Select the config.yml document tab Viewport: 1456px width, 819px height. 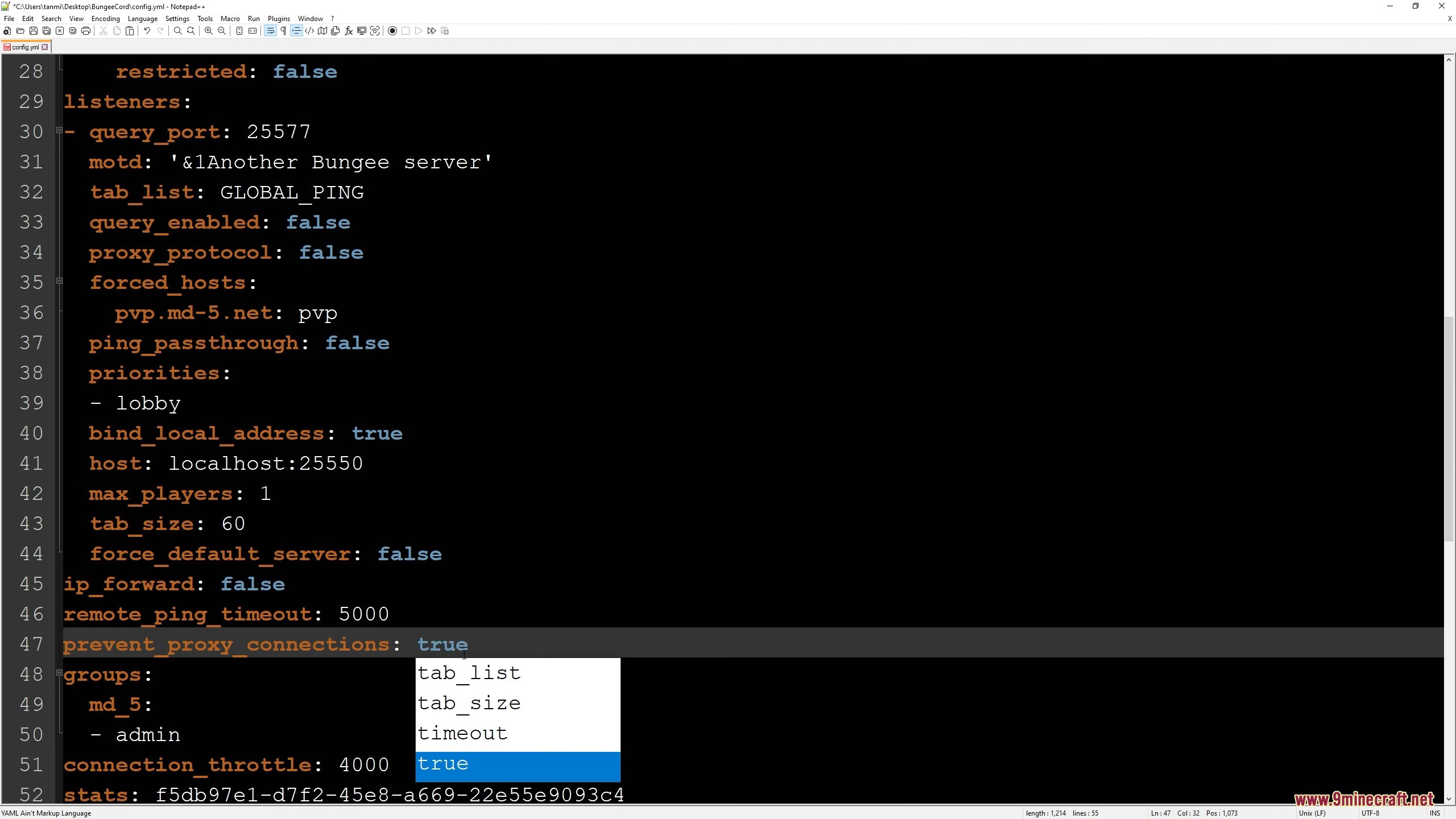[25, 47]
